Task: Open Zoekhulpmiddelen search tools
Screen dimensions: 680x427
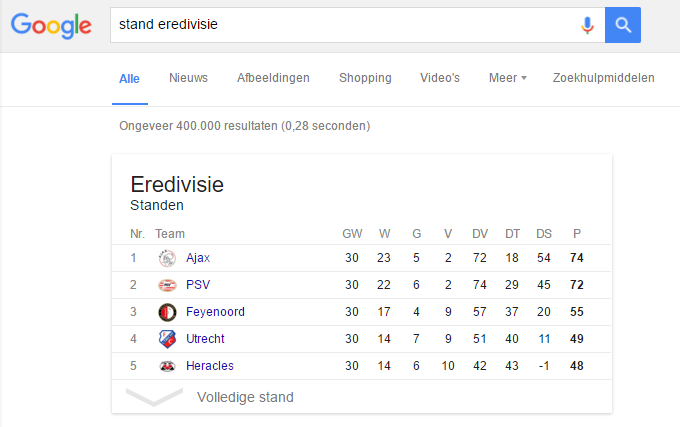Action: [x=603, y=78]
